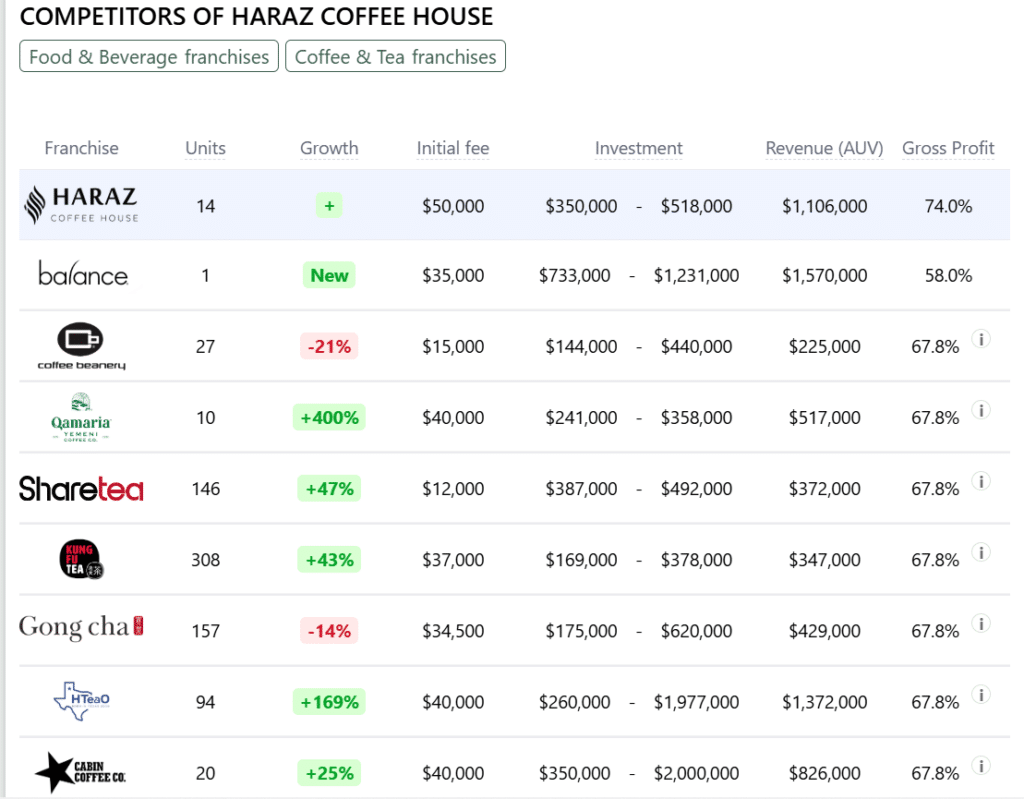The height and width of the screenshot is (799, 1024).
Task: Click the +43% growth badge
Action: [329, 560]
